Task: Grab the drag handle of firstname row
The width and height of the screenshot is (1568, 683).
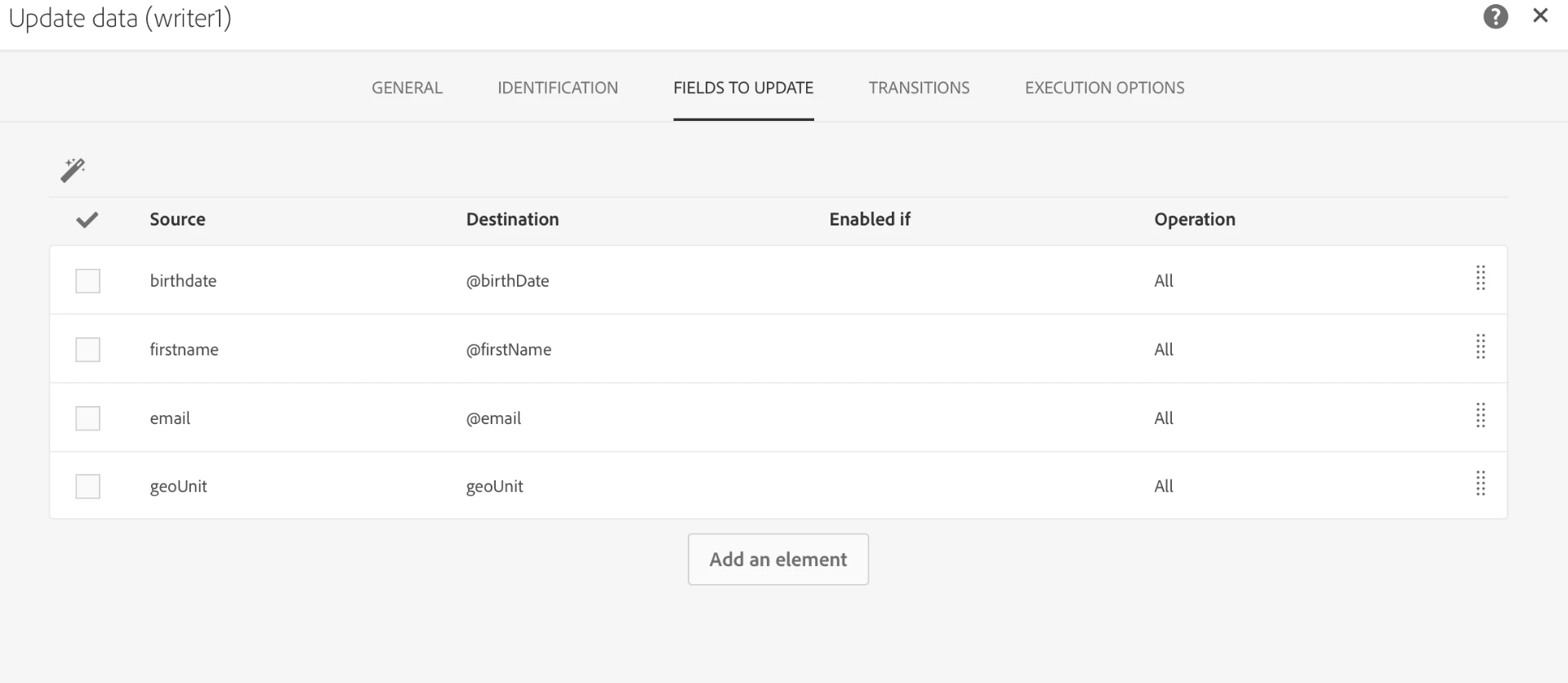Action: [1480, 347]
